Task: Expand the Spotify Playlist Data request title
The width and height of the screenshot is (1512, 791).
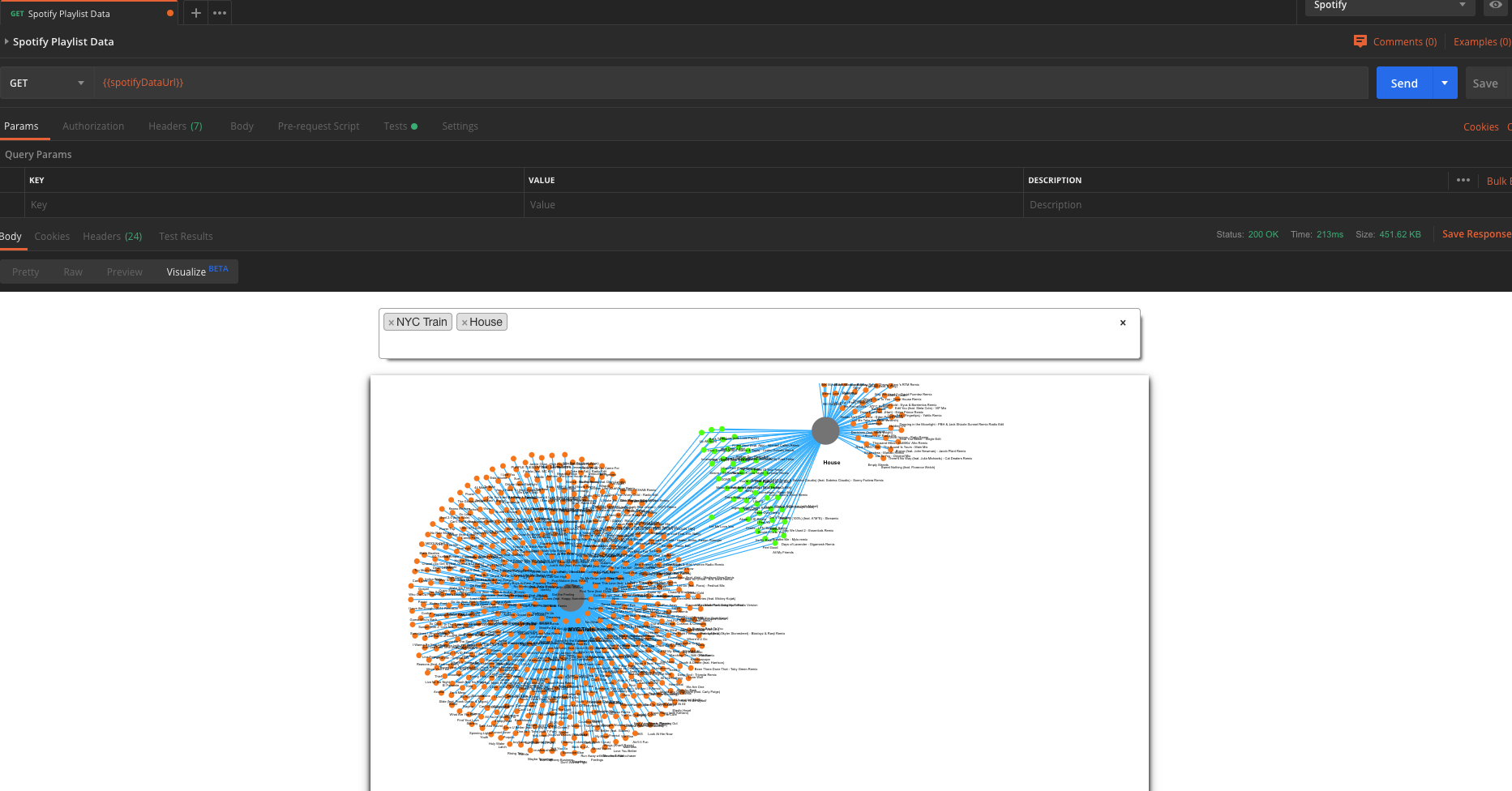Action: [x=6, y=41]
